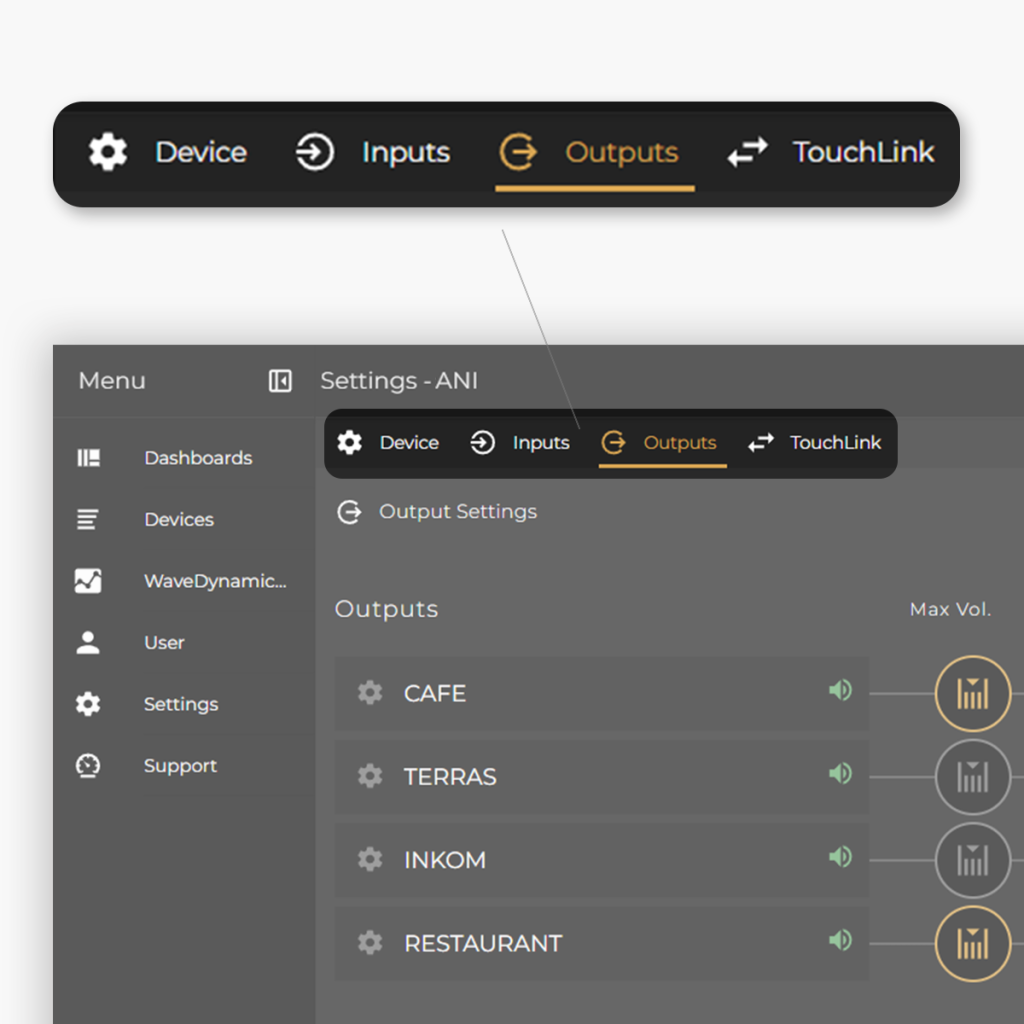The width and height of the screenshot is (1024, 1024).
Task: Open the RESTAURANT output gear settings
Action: pyautogui.click(x=370, y=943)
